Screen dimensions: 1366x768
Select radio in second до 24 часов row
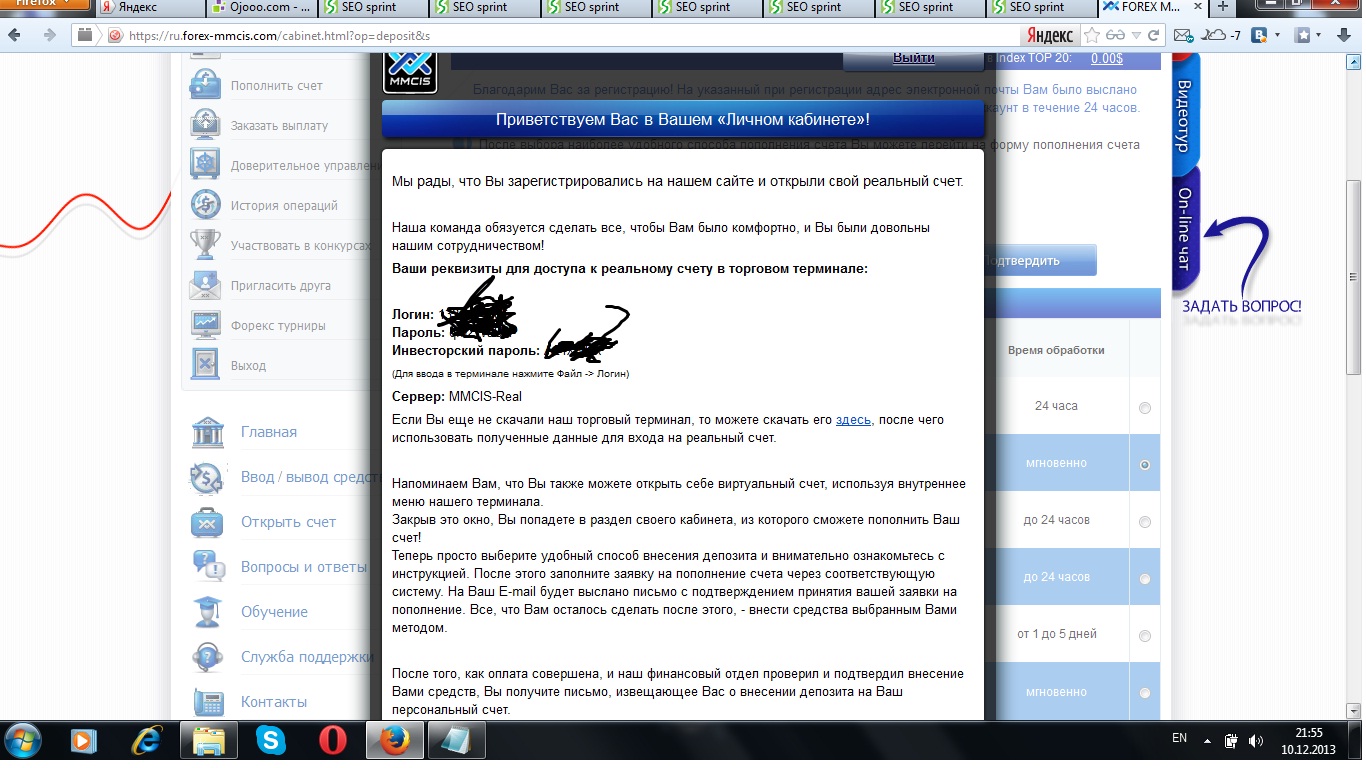(1145, 578)
